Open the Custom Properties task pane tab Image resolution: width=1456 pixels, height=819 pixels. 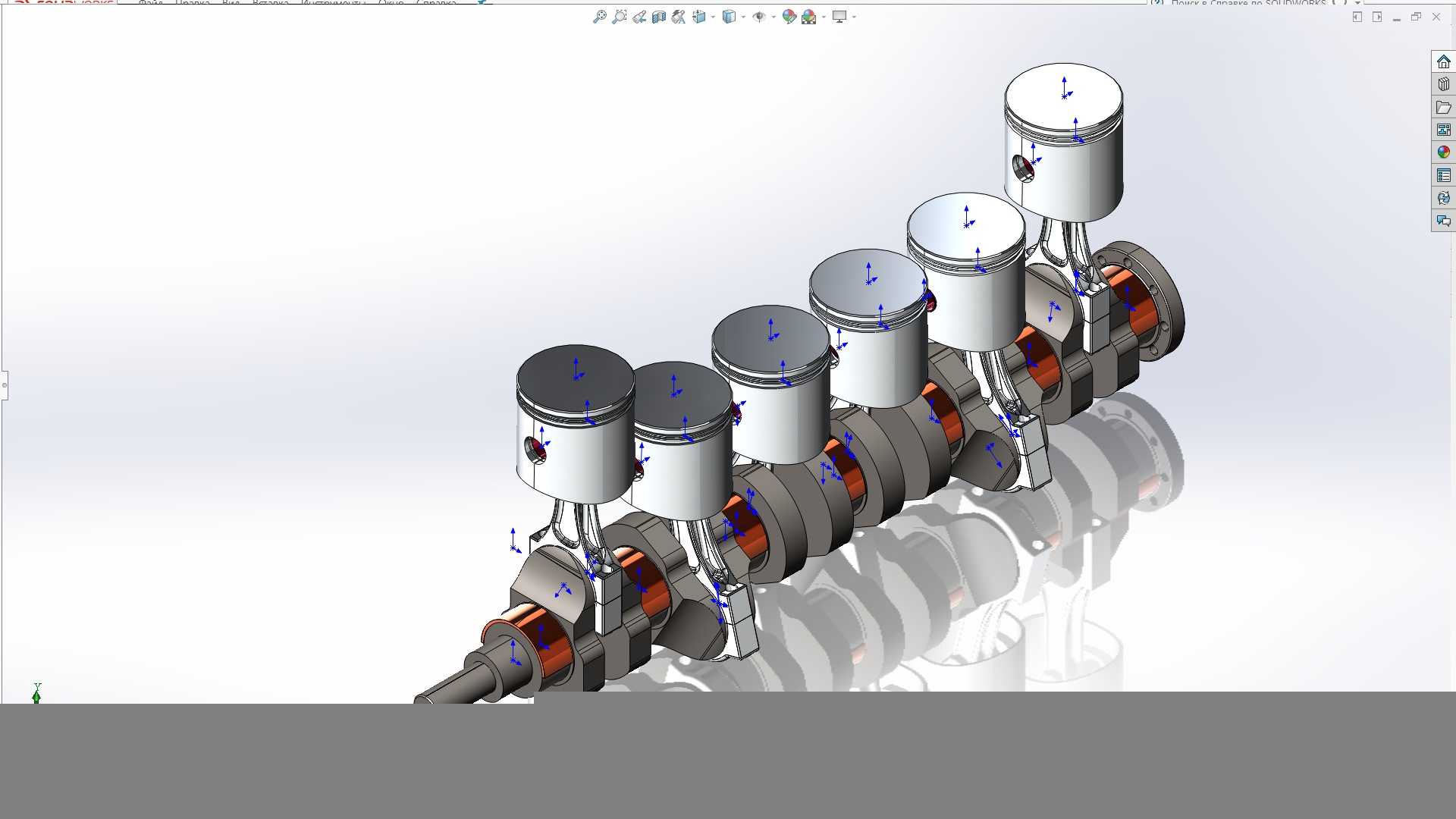(1443, 175)
